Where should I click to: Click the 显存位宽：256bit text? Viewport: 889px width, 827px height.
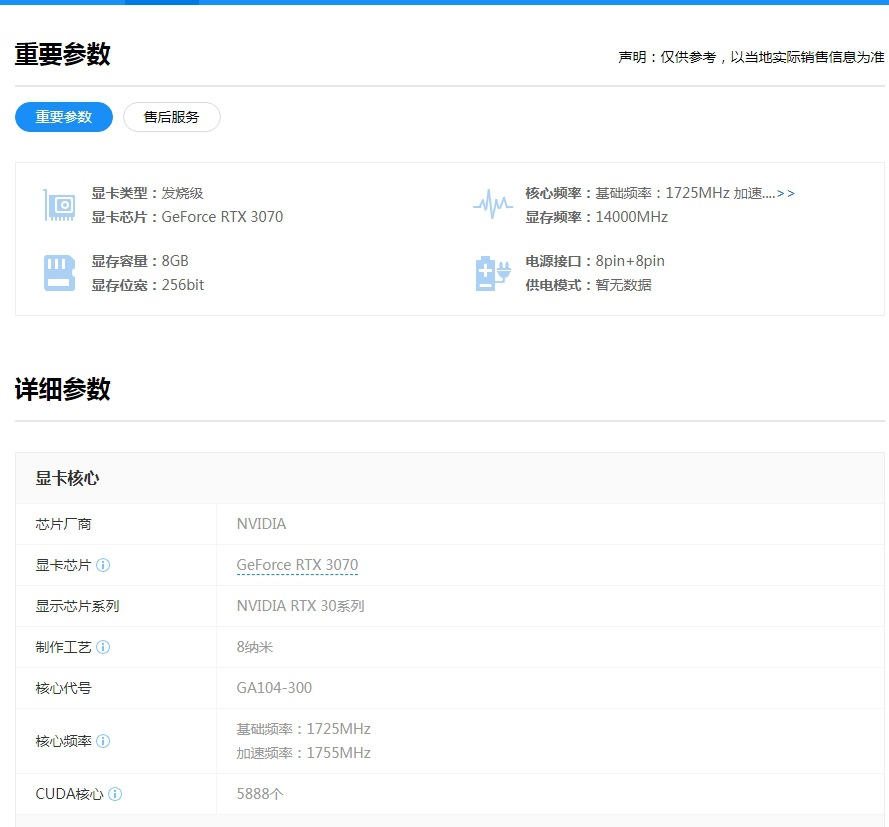coord(147,285)
